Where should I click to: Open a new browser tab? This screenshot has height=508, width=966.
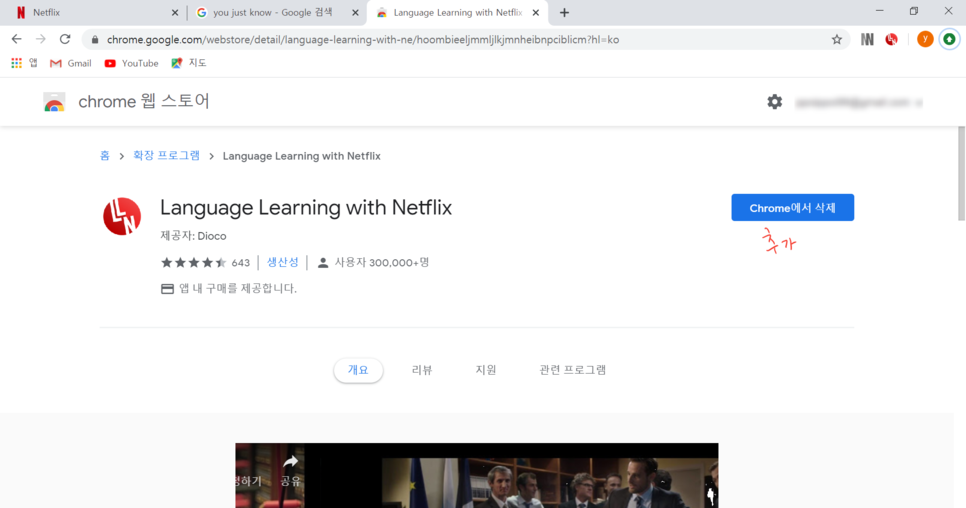click(x=564, y=12)
